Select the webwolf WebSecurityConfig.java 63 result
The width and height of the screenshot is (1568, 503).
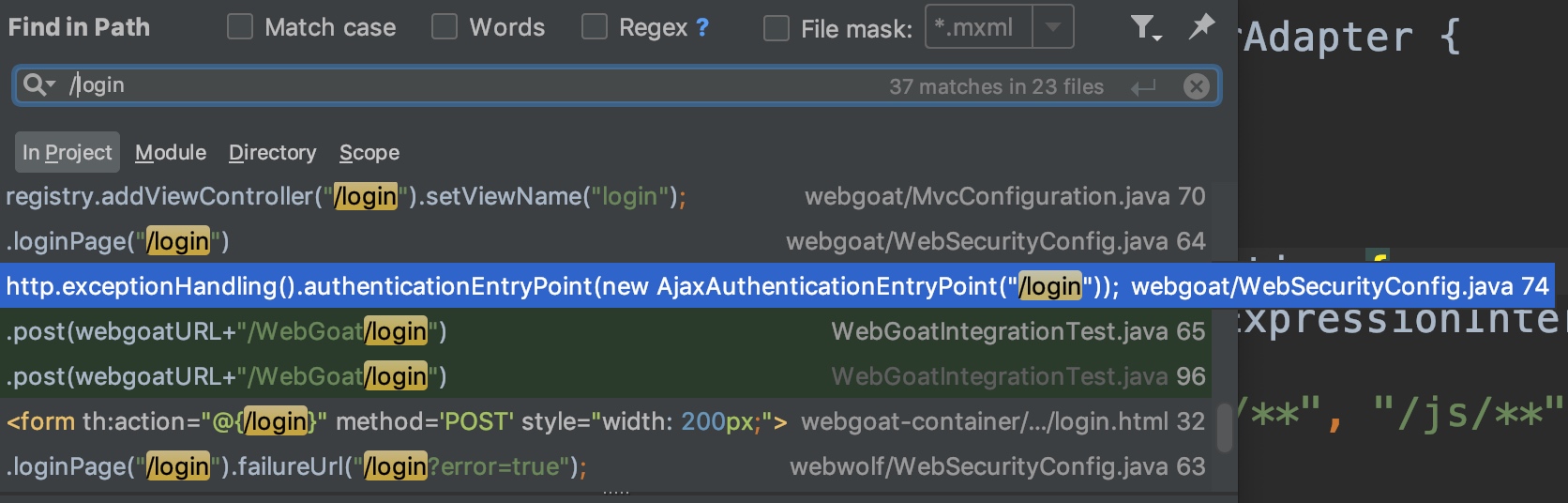606,466
